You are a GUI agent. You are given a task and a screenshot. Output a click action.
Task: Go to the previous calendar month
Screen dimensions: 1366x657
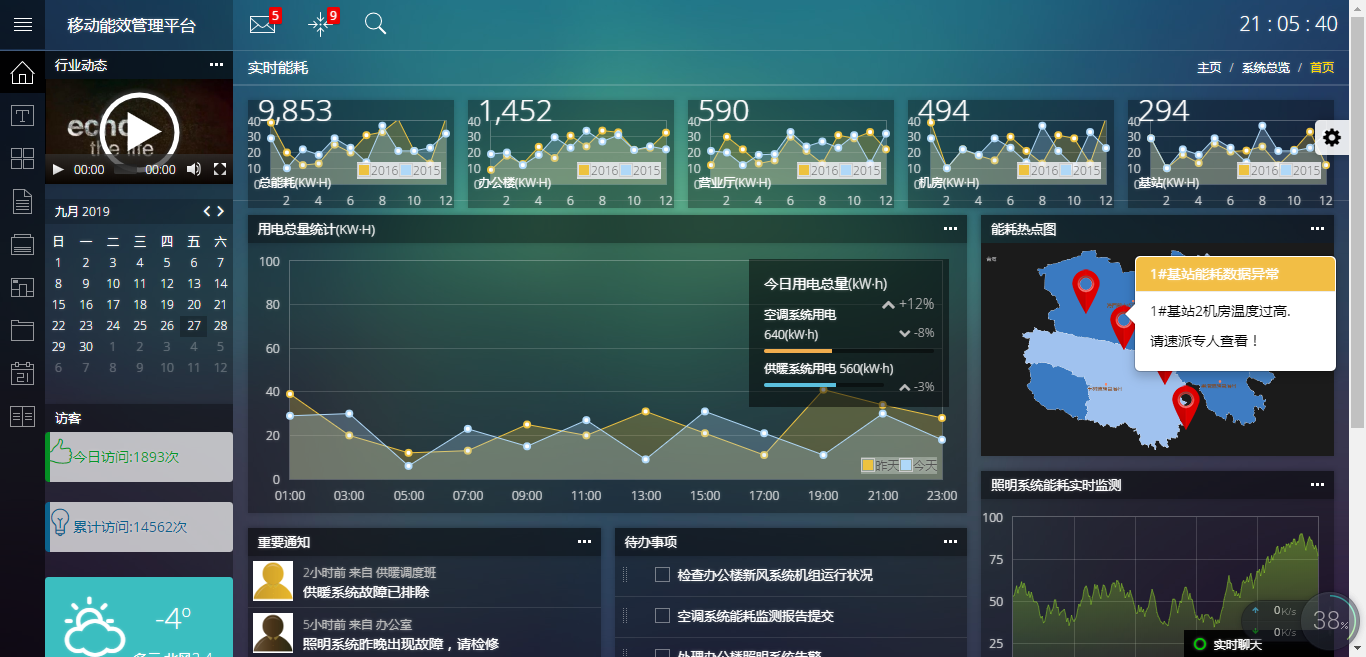207,211
